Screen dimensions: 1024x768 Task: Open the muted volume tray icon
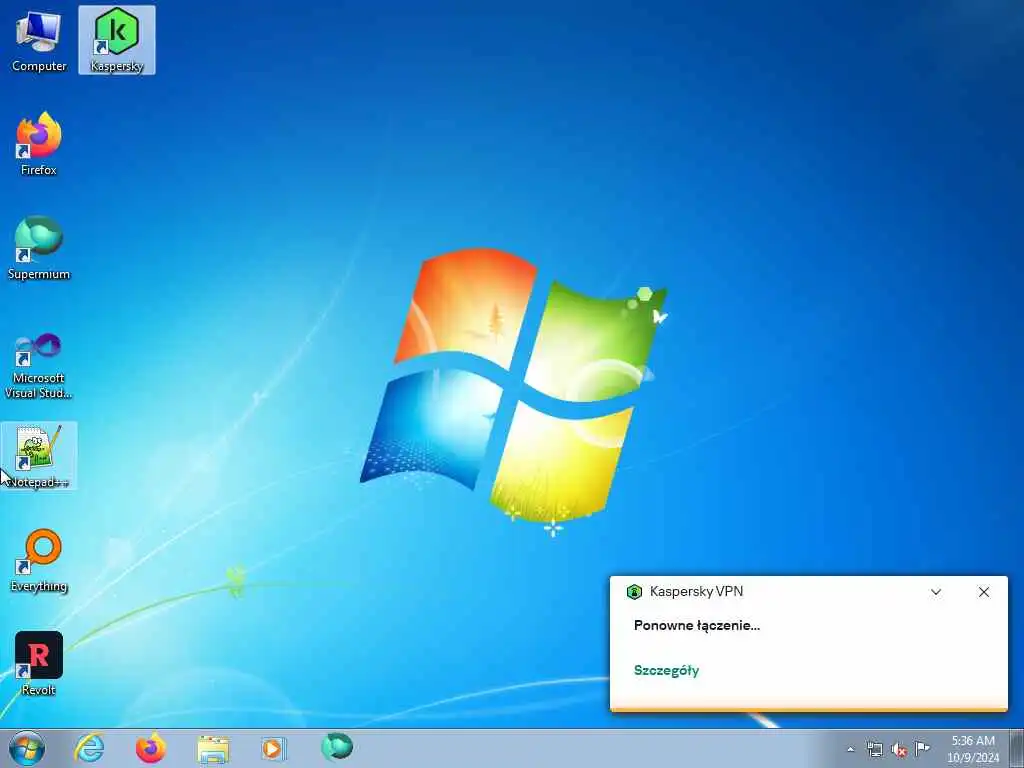[899, 749]
